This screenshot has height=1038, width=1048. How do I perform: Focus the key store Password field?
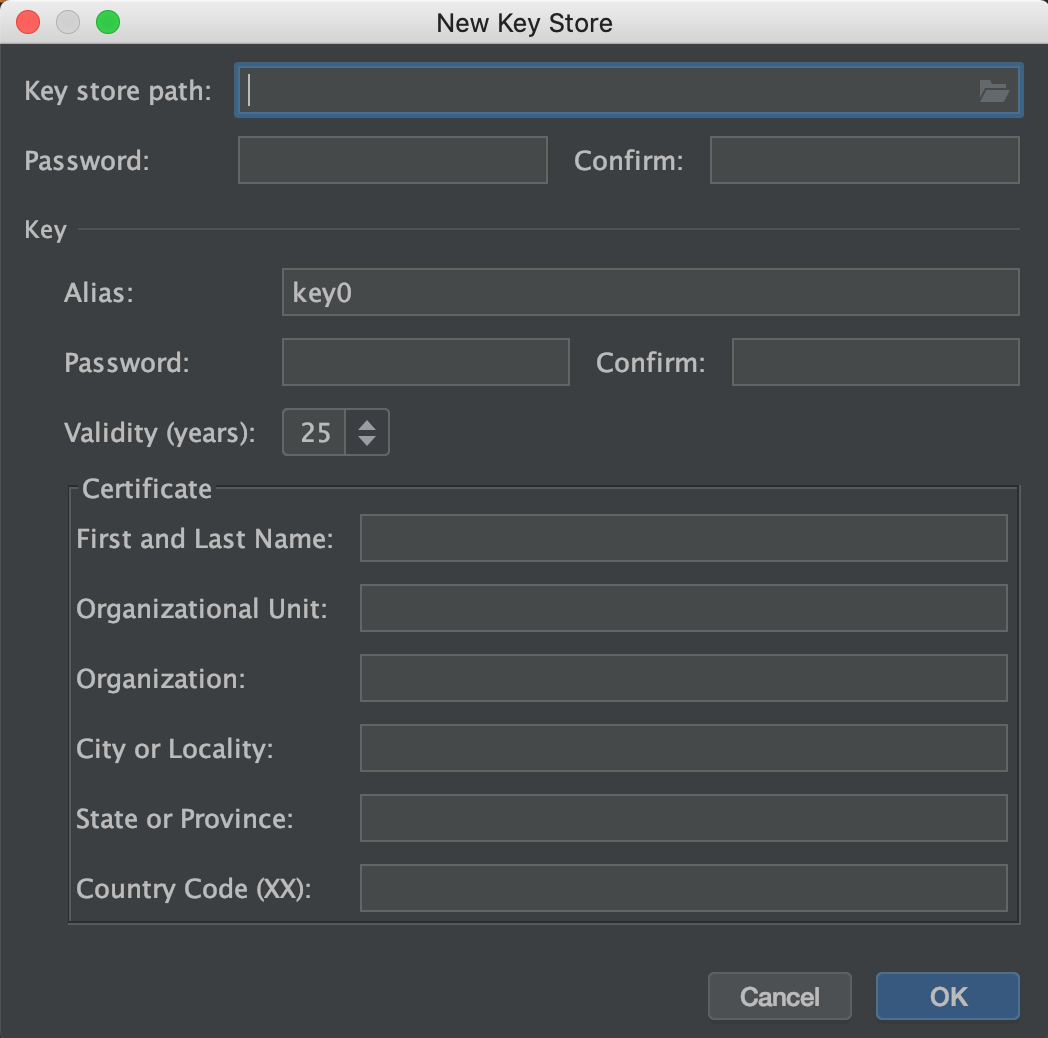coord(392,161)
